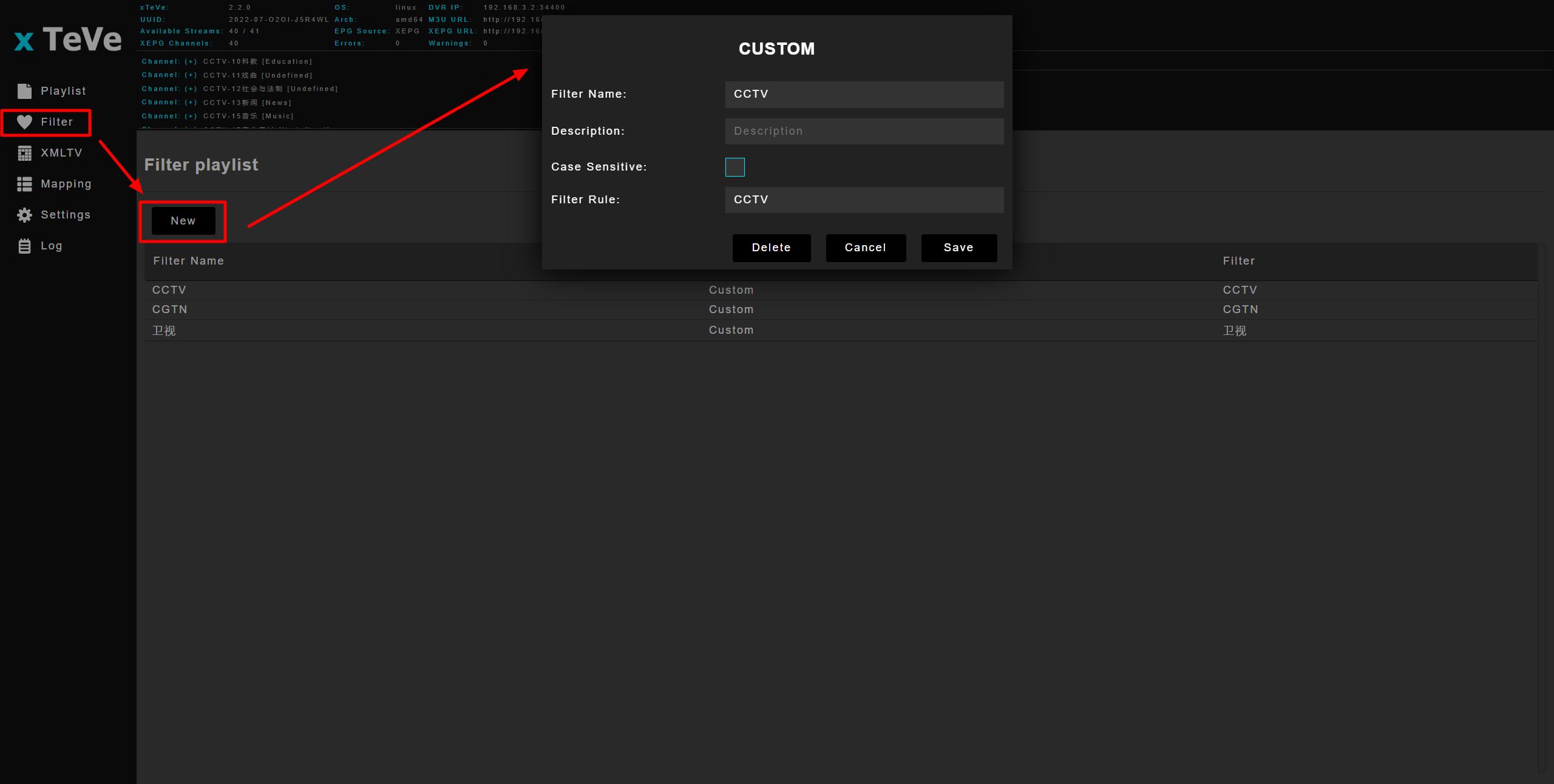
Task: Cancel the Custom filter dialog
Action: [x=865, y=248]
